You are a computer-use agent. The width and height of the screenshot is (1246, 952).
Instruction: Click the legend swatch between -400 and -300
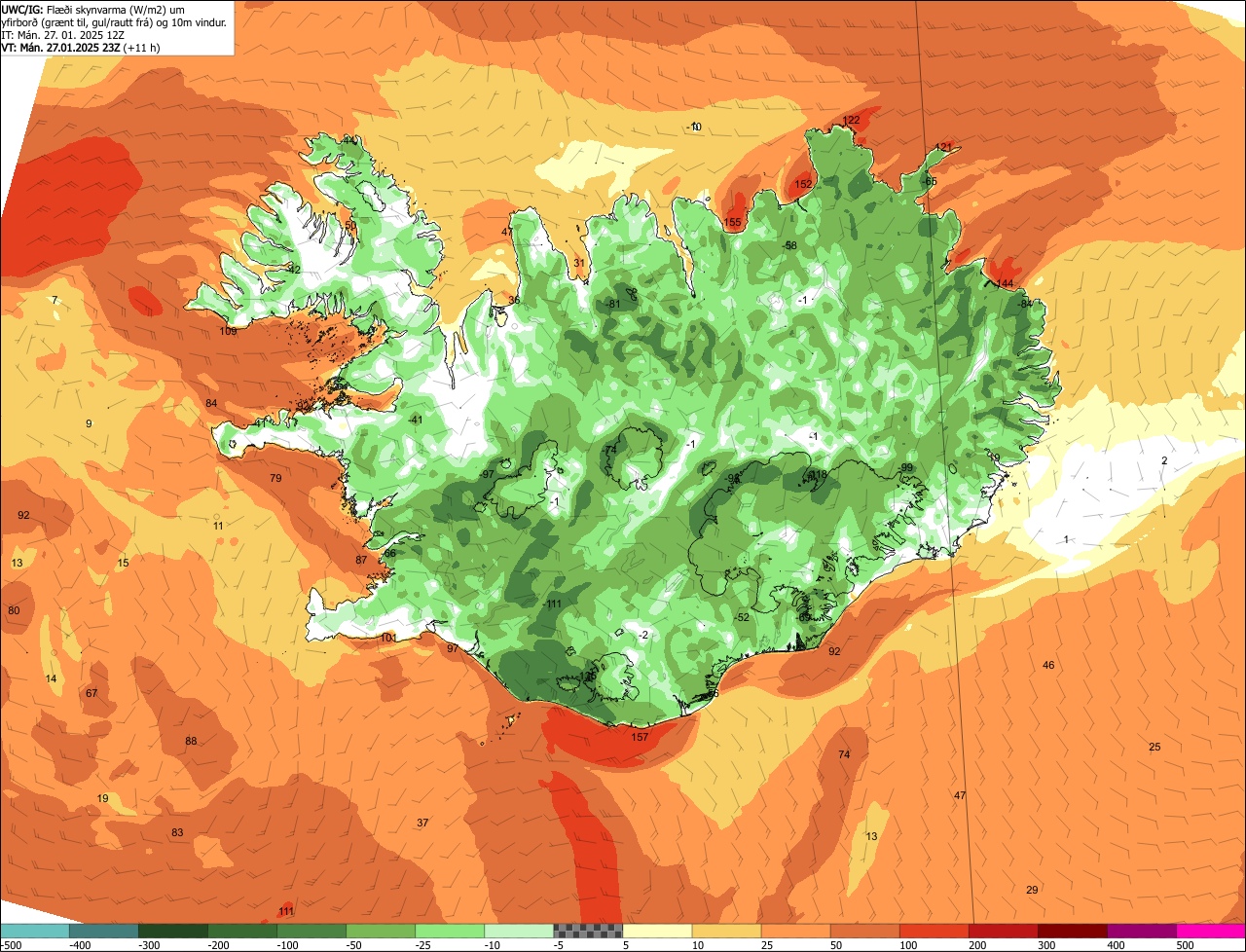[104, 931]
